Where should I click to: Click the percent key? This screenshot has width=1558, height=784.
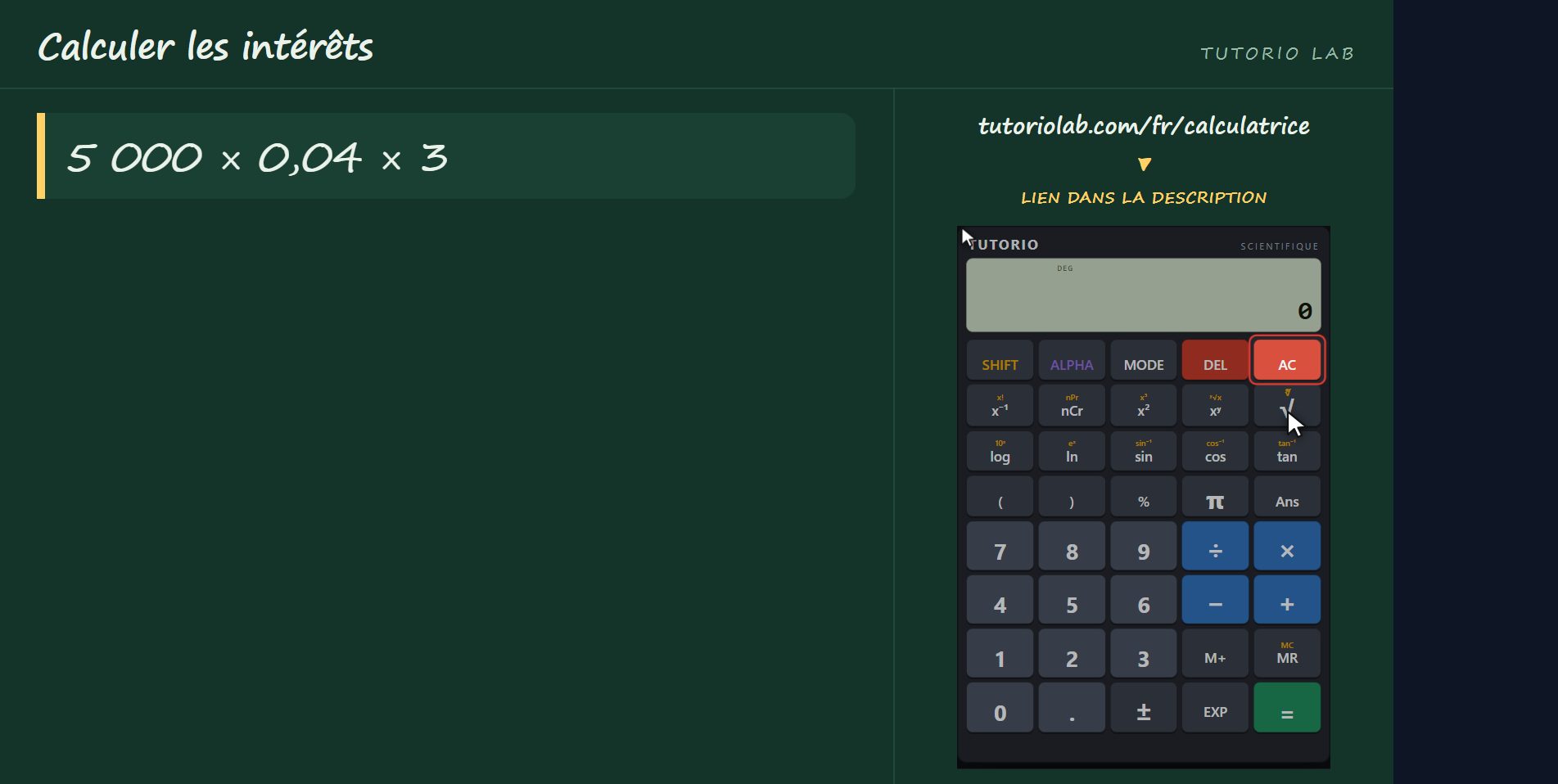1144,497
